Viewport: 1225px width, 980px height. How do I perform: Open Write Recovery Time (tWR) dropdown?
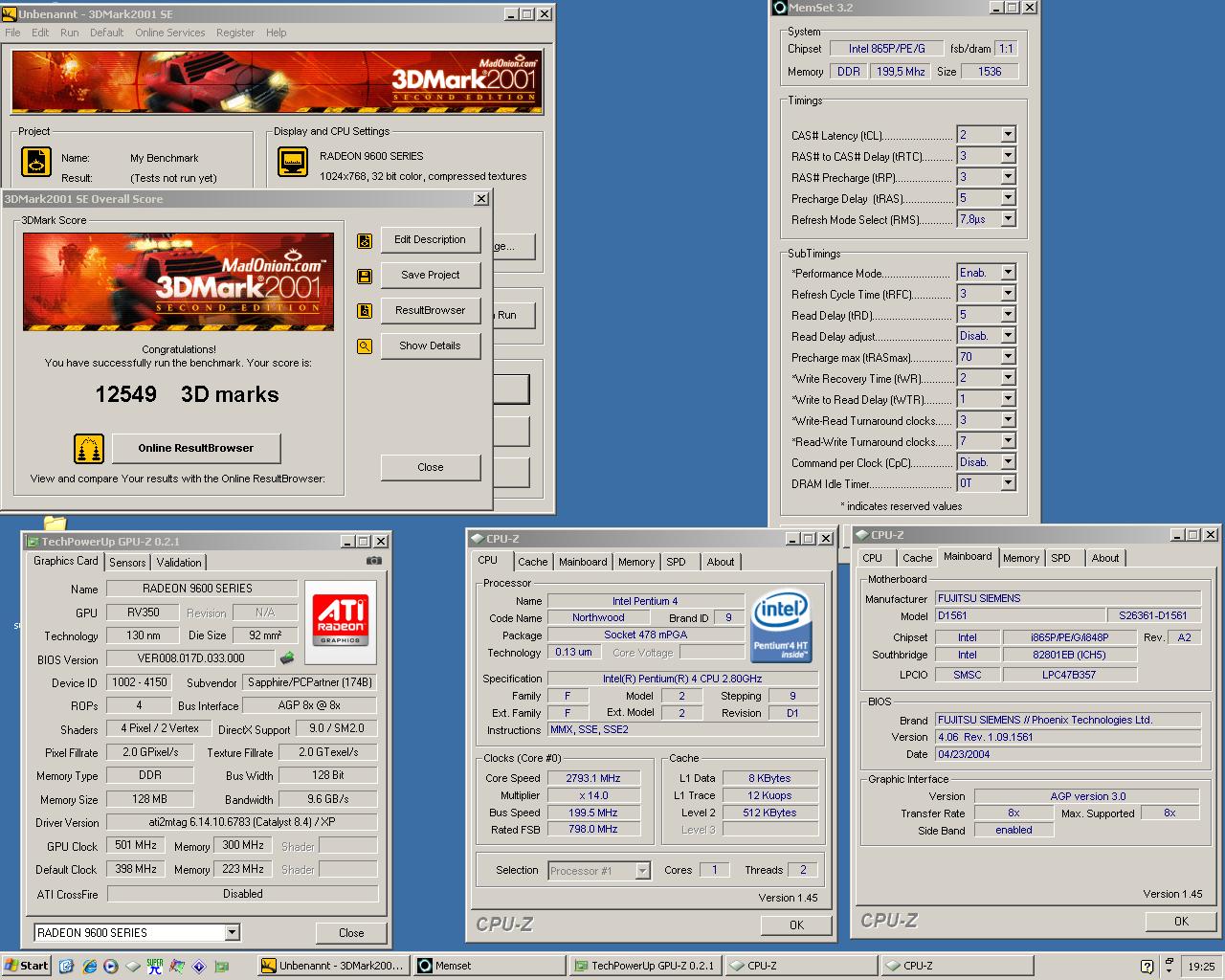[1008, 378]
